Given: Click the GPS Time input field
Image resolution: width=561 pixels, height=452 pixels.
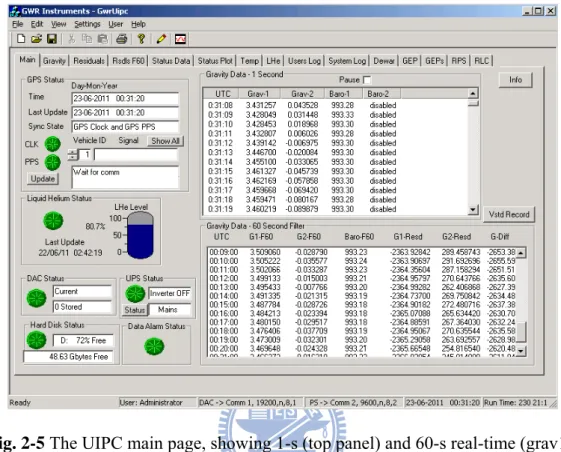Looking at the screenshot, I should pos(125,98).
